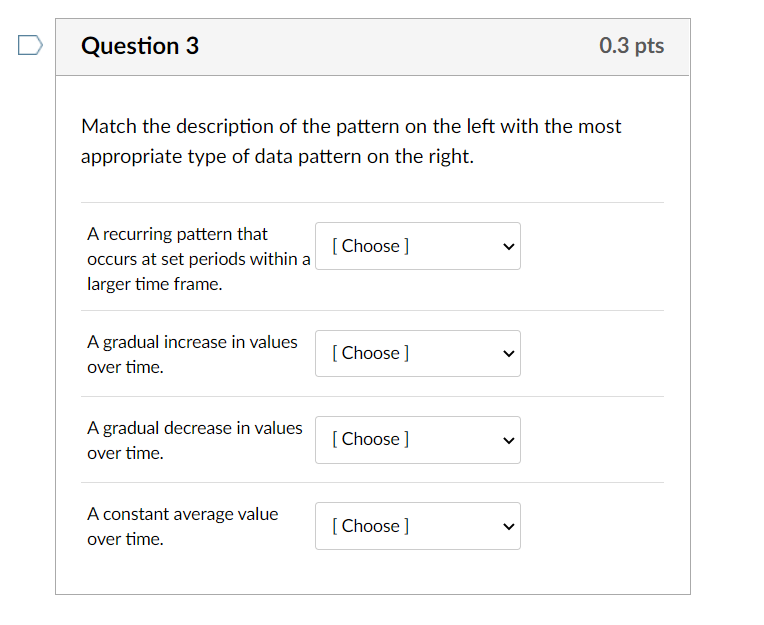
Task: Click the "A constant average value" label
Action: (x=183, y=527)
